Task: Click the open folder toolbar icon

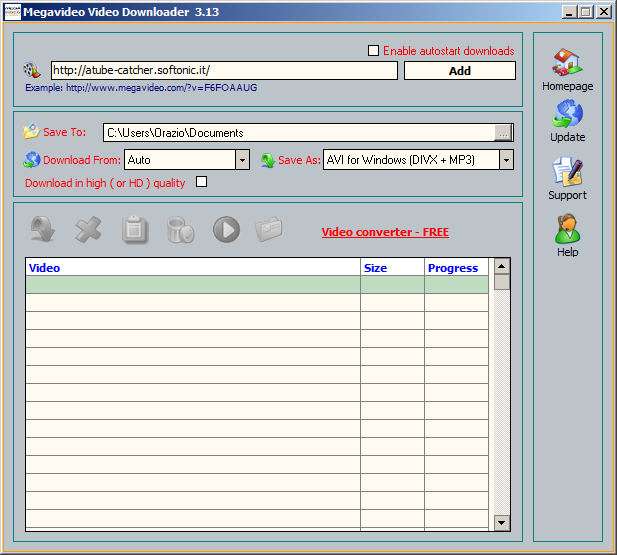Action: [269, 229]
